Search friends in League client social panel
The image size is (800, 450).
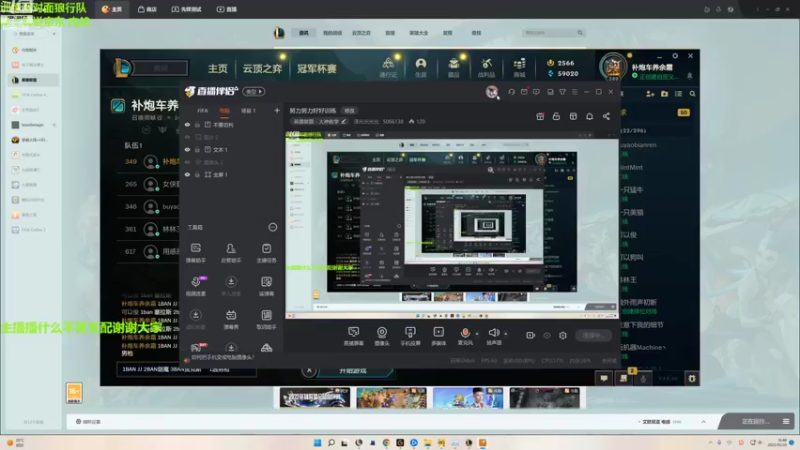(x=692, y=94)
